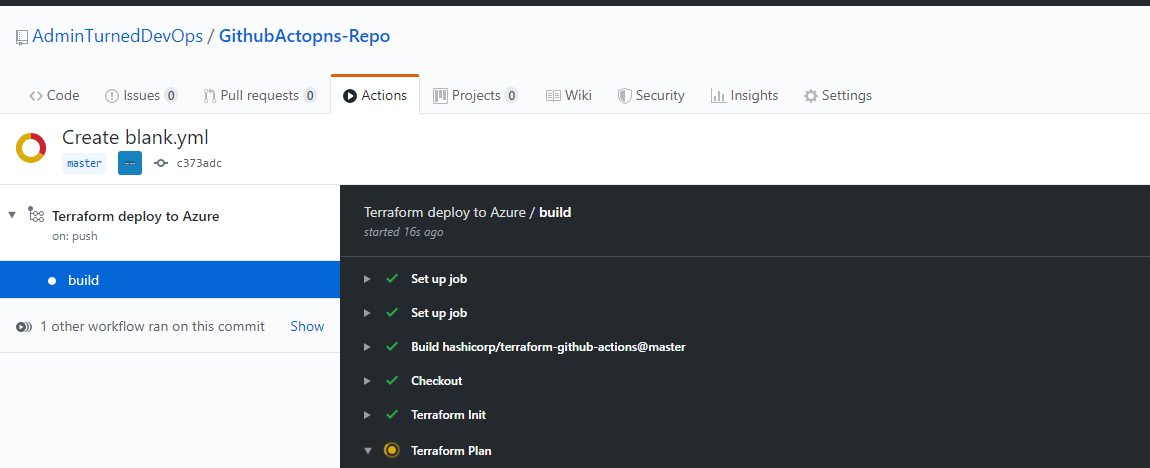Click the checkmark on Checkout step

(x=392, y=380)
